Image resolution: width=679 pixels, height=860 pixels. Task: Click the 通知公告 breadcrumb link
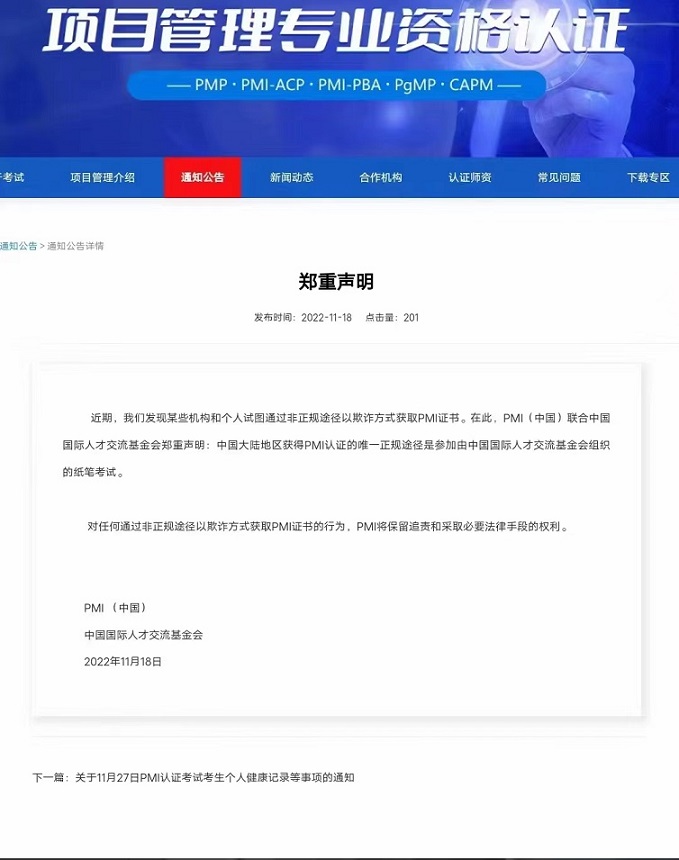18,246
